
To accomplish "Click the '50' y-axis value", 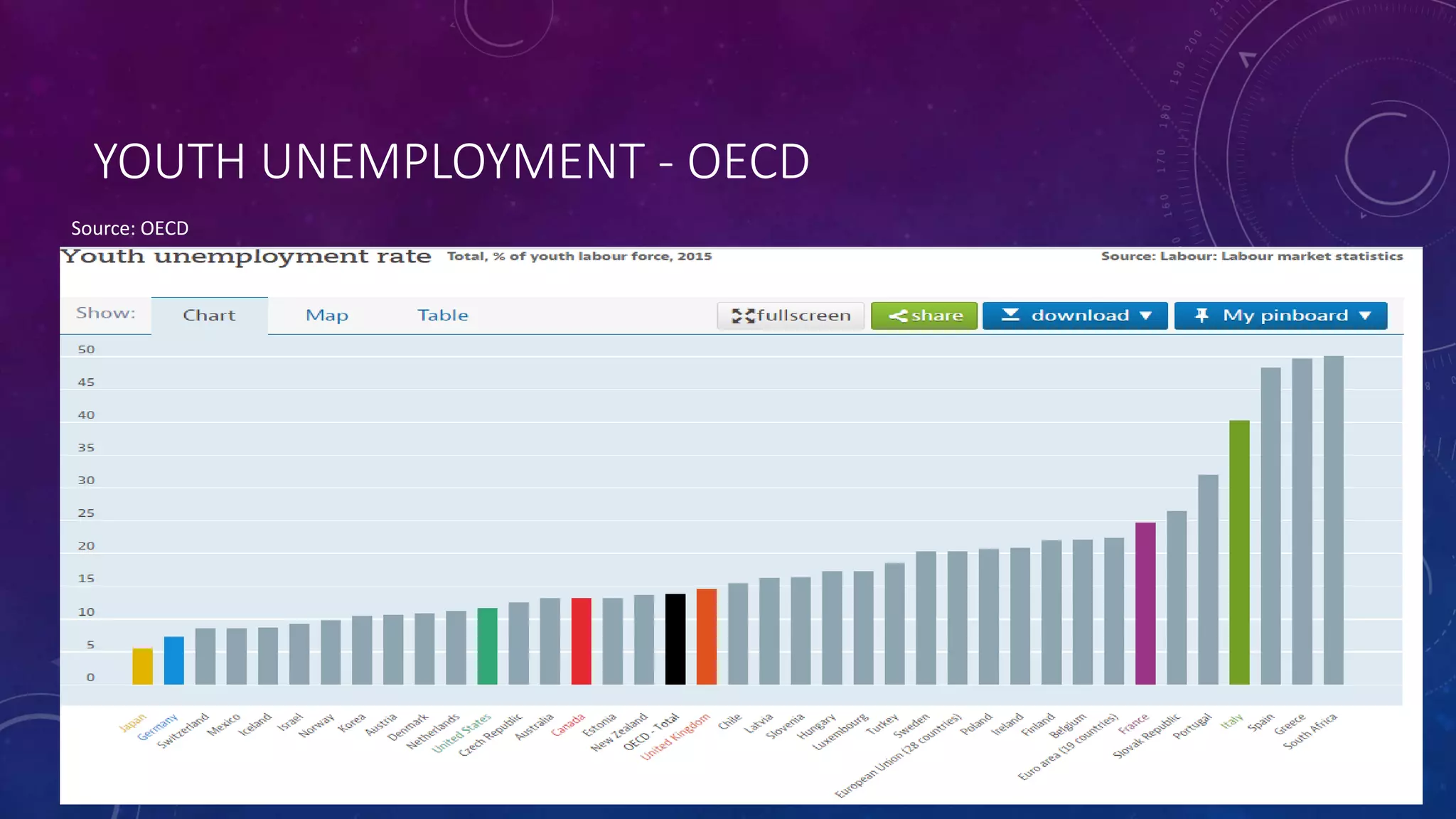I will click(x=86, y=350).
